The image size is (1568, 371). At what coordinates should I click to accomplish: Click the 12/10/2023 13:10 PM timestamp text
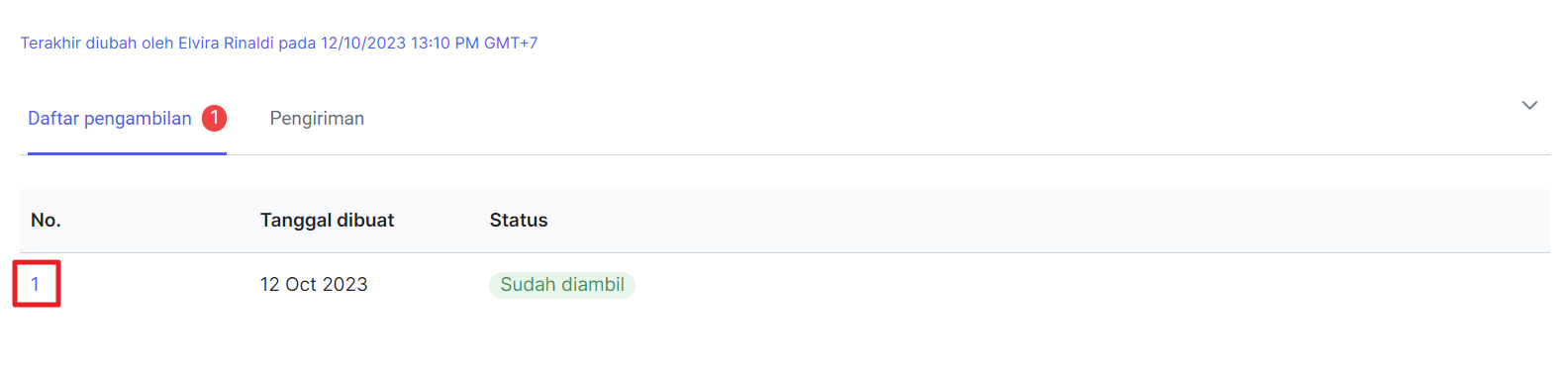coord(400,43)
